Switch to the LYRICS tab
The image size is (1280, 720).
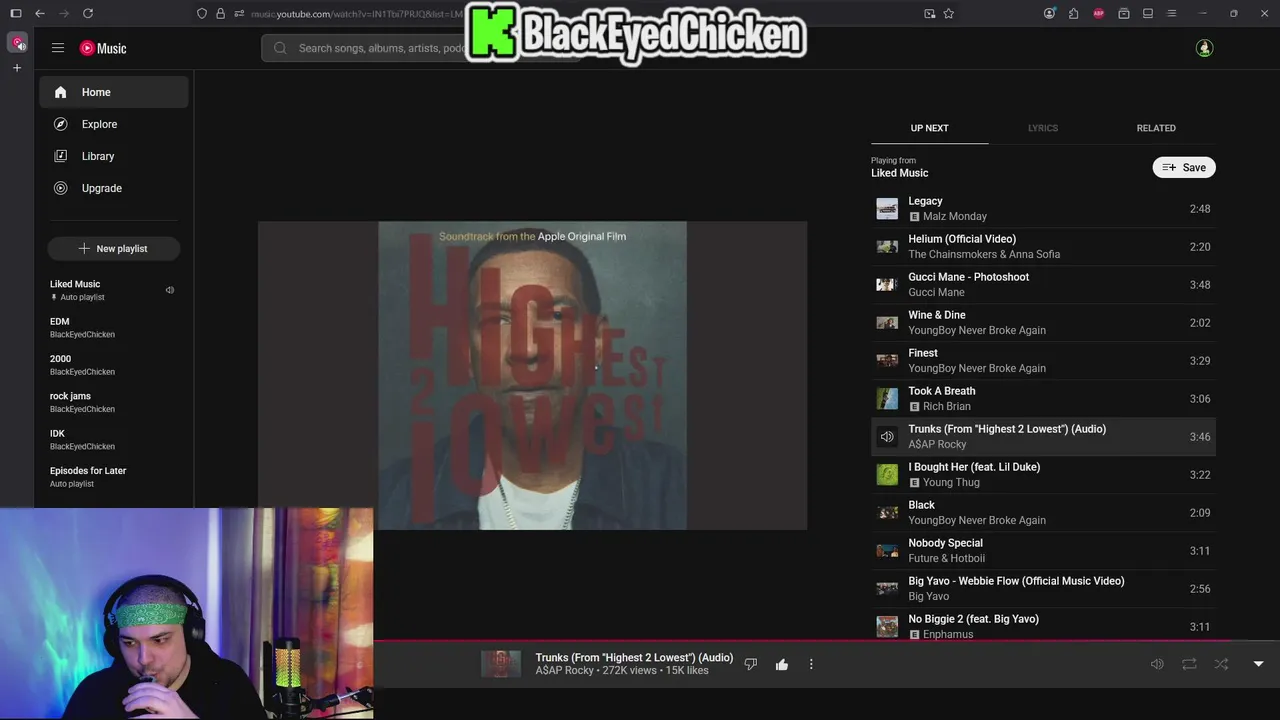[1042, 128]
